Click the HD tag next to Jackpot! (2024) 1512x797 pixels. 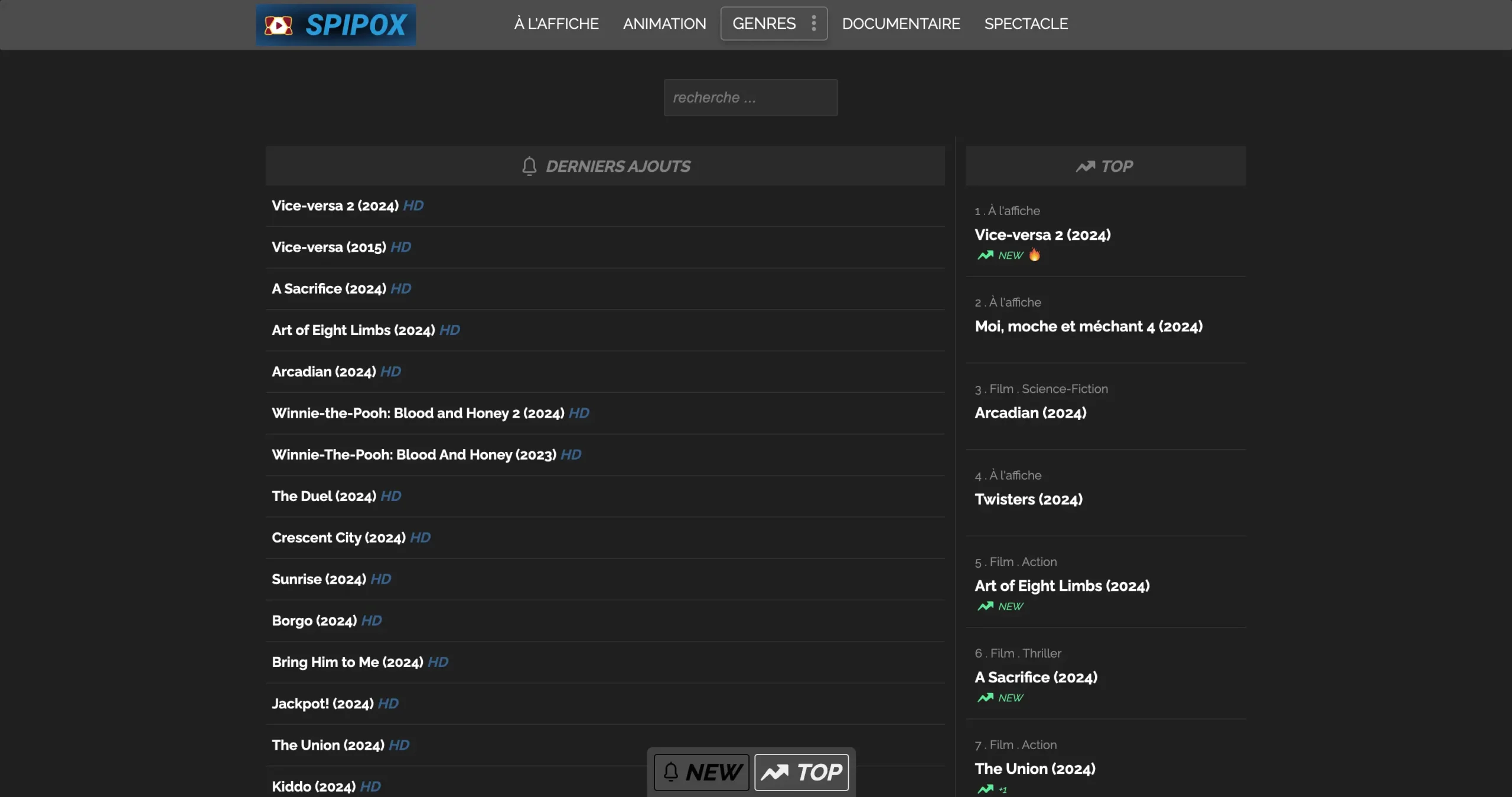pos(388,704)
